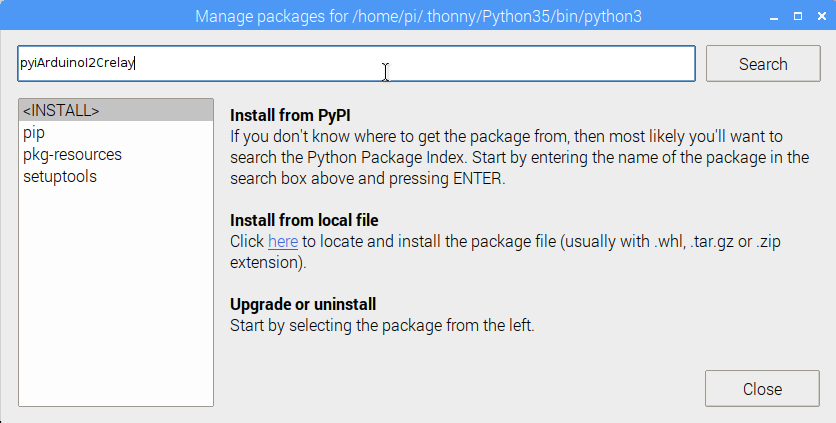This screenshot has width=836, height=423.
Task: Click the Search button
Action: pos(763,63)
